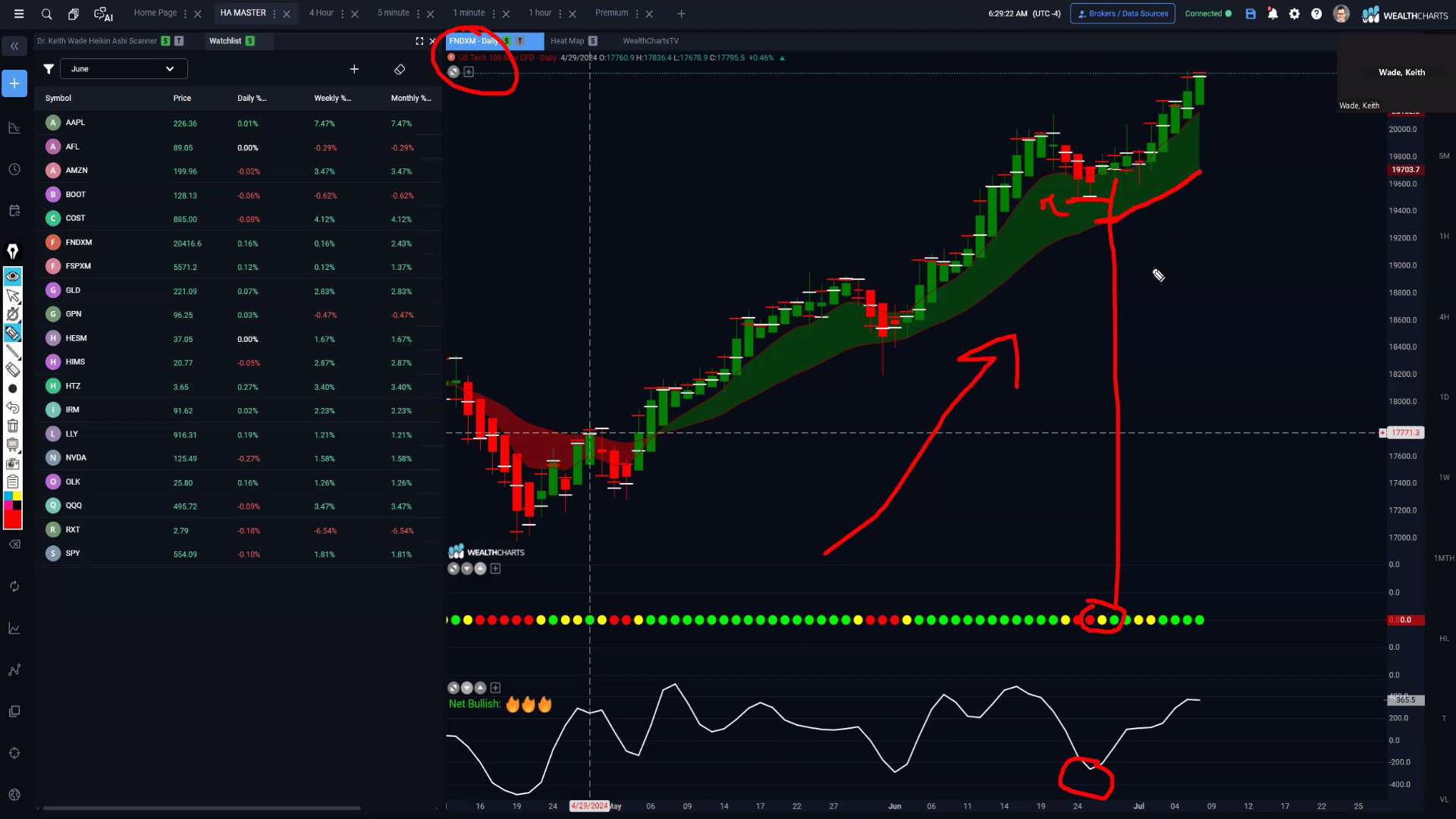Screen dimensions: 1456x819
Task: Toggle drawings visibility with the eye icon
Action: click(13, 276)
